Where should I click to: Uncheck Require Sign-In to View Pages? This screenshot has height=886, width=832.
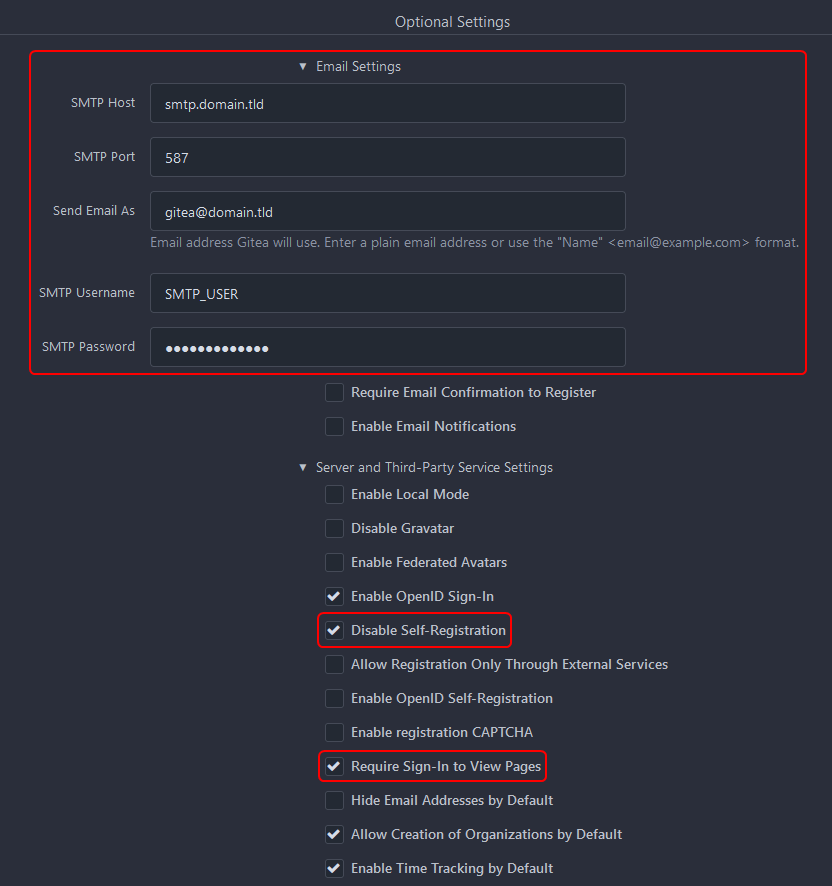tap(334, 766)
